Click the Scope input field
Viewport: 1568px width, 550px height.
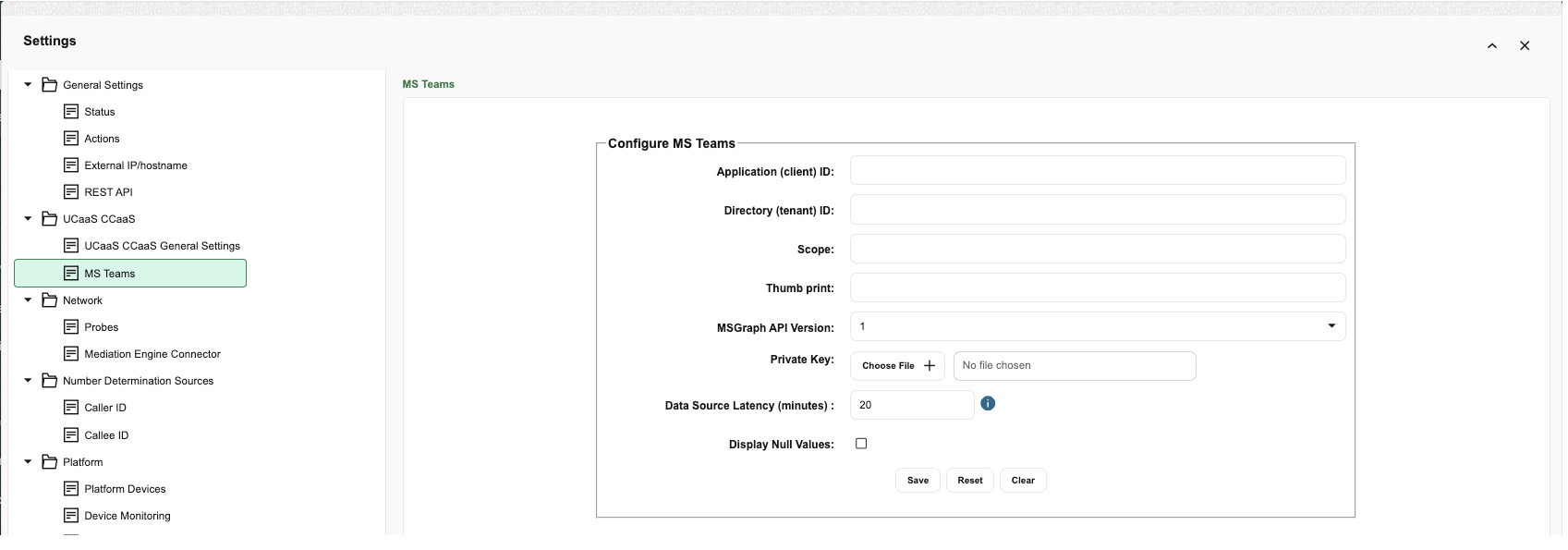1098,249
